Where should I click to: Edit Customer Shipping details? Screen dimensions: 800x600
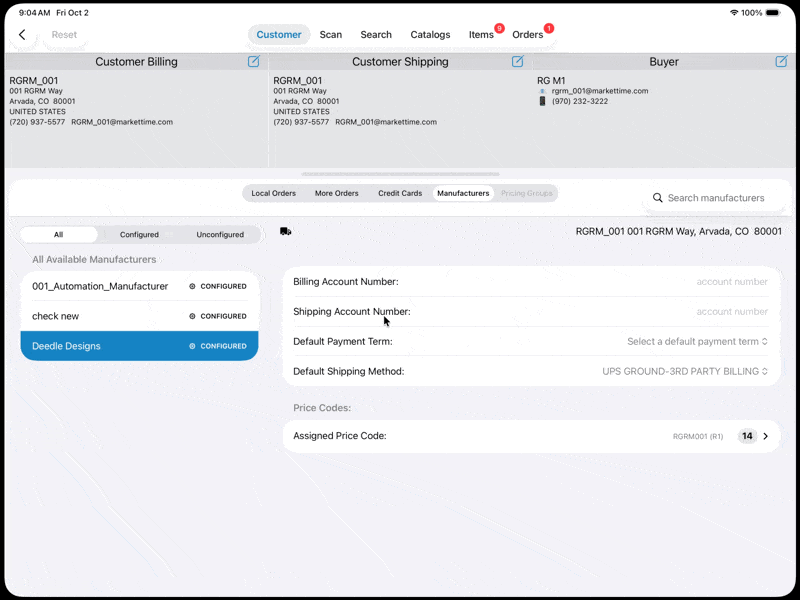tap(517, 61)
